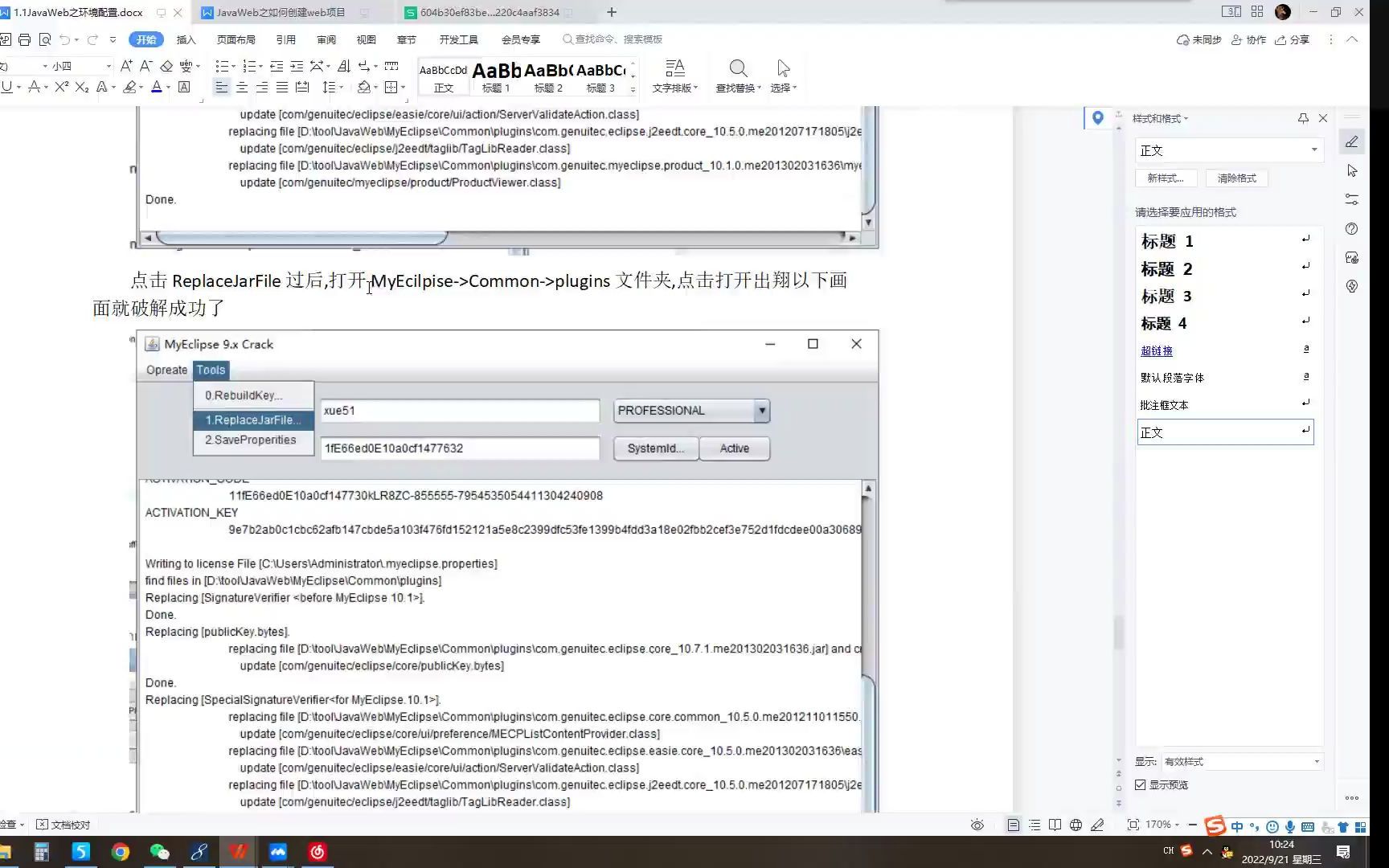
Task: Switch to JavaWeb之如何创建web项目 document tab
Action: click(x=281, y=12)
